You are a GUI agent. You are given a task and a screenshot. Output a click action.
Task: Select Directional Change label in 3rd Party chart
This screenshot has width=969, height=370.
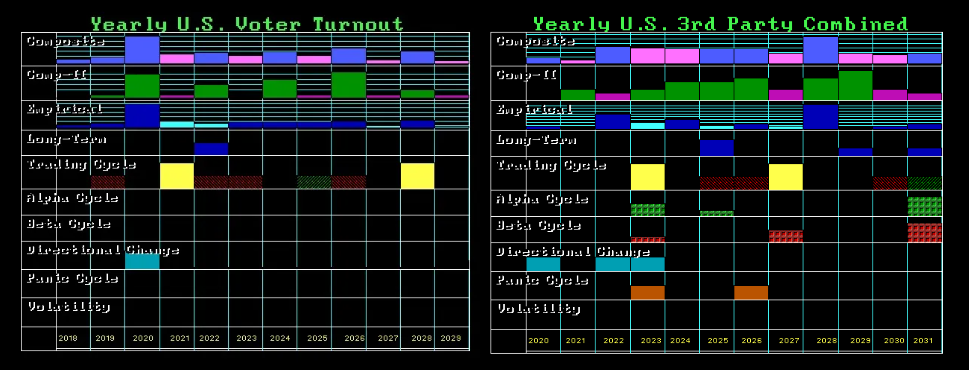[573, 252]
